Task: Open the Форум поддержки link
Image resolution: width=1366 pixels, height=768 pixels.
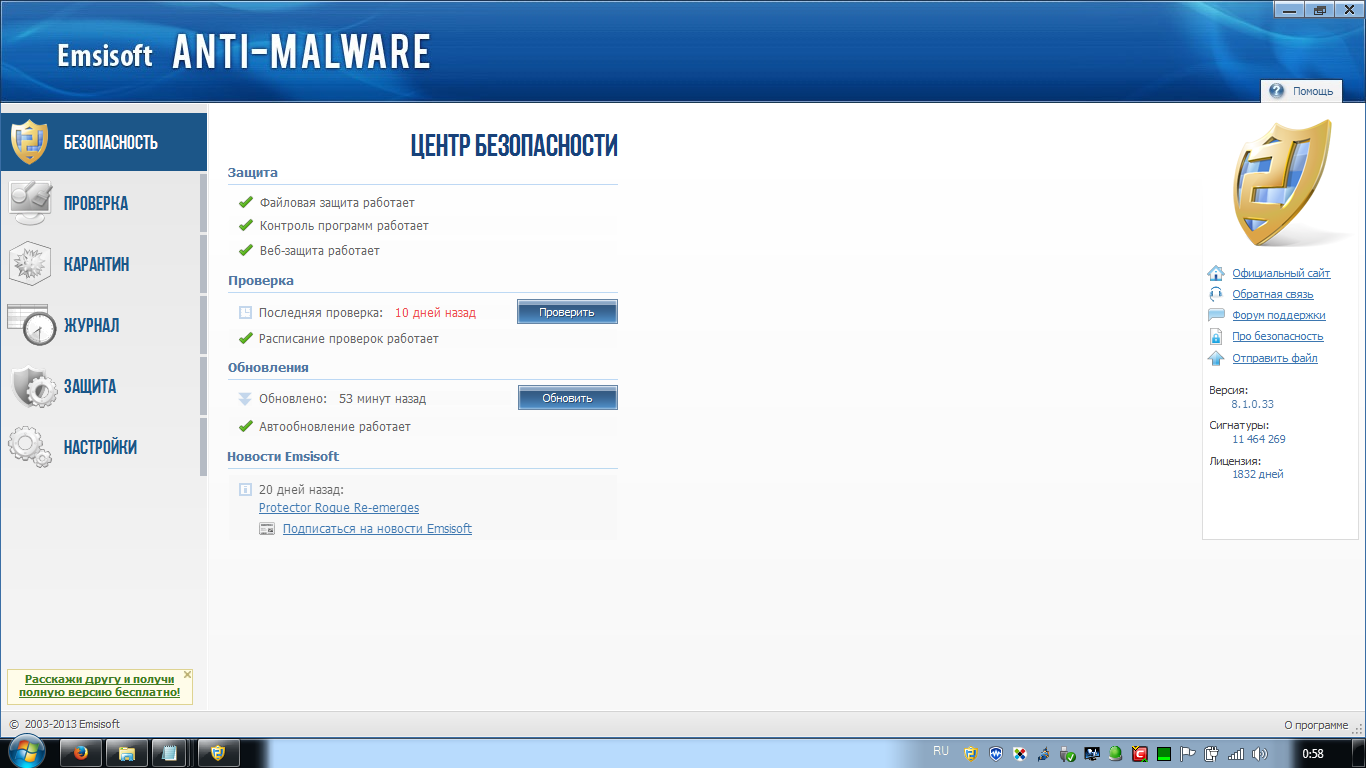Action: [x=1279, y=315]
